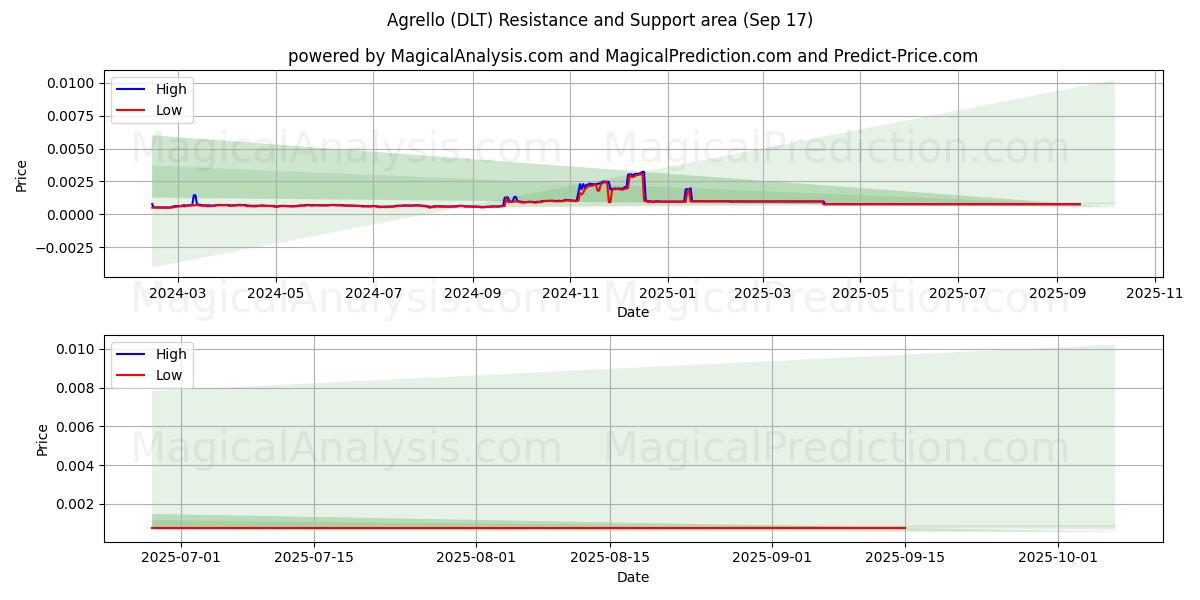Viewport: 1200px width, 600px height.
Task: Click the '0.008' price tick, bottom chart
Action: click(x=75, y=388)
